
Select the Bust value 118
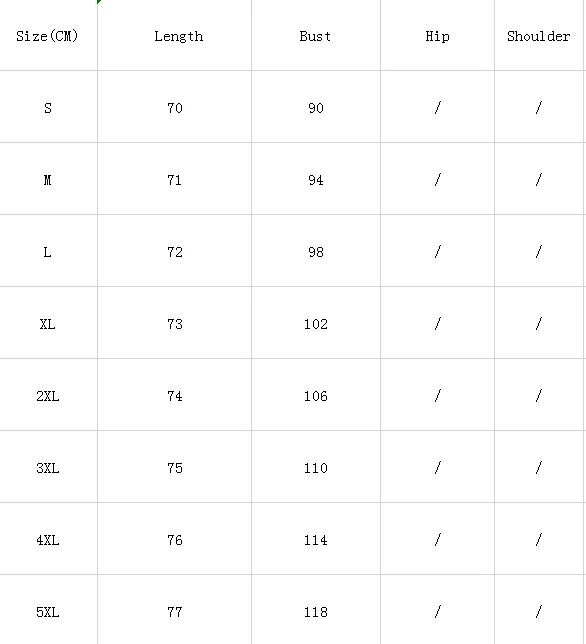pos(316,610)
